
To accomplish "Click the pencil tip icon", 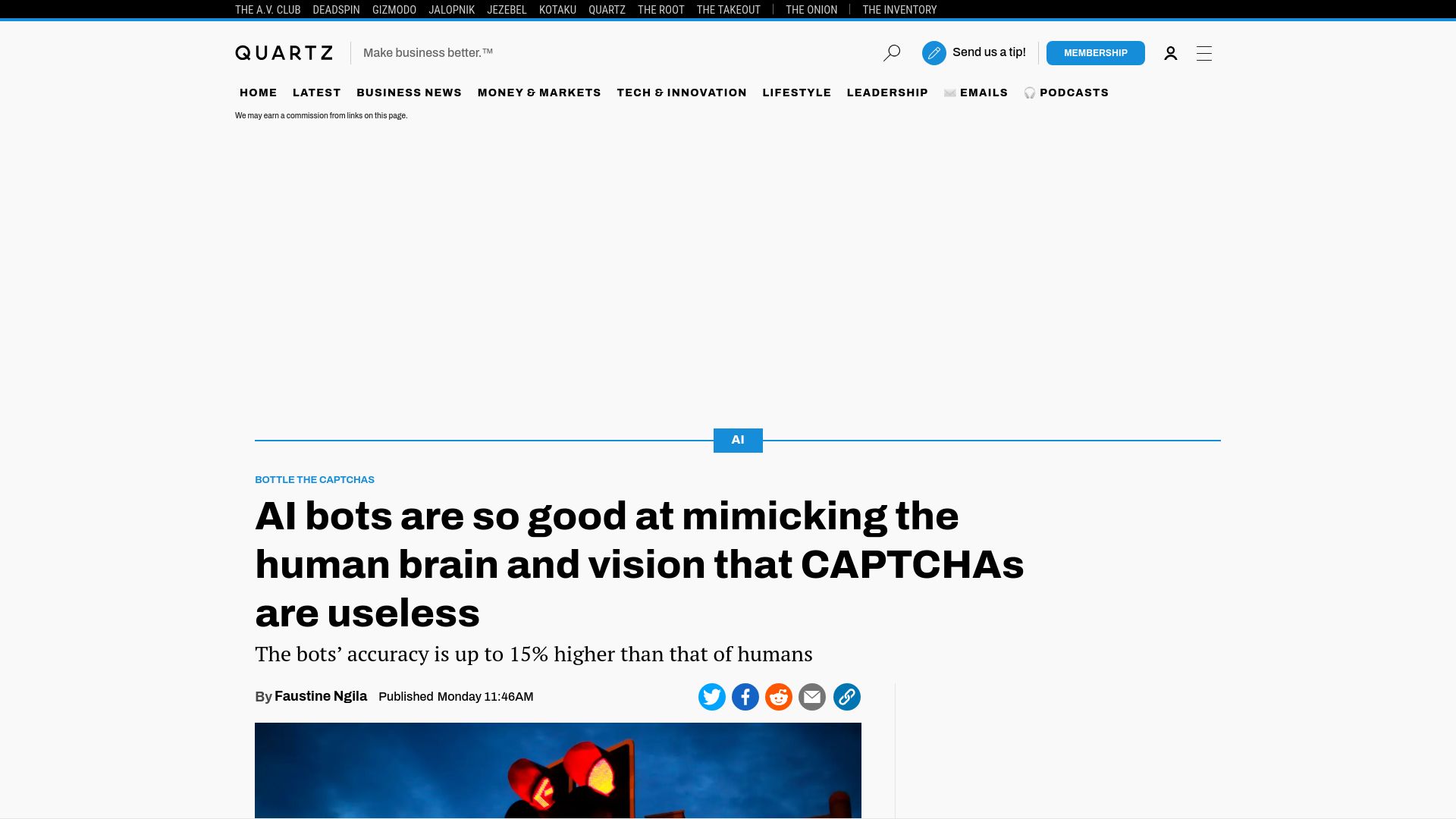I will tap(934, 53).
